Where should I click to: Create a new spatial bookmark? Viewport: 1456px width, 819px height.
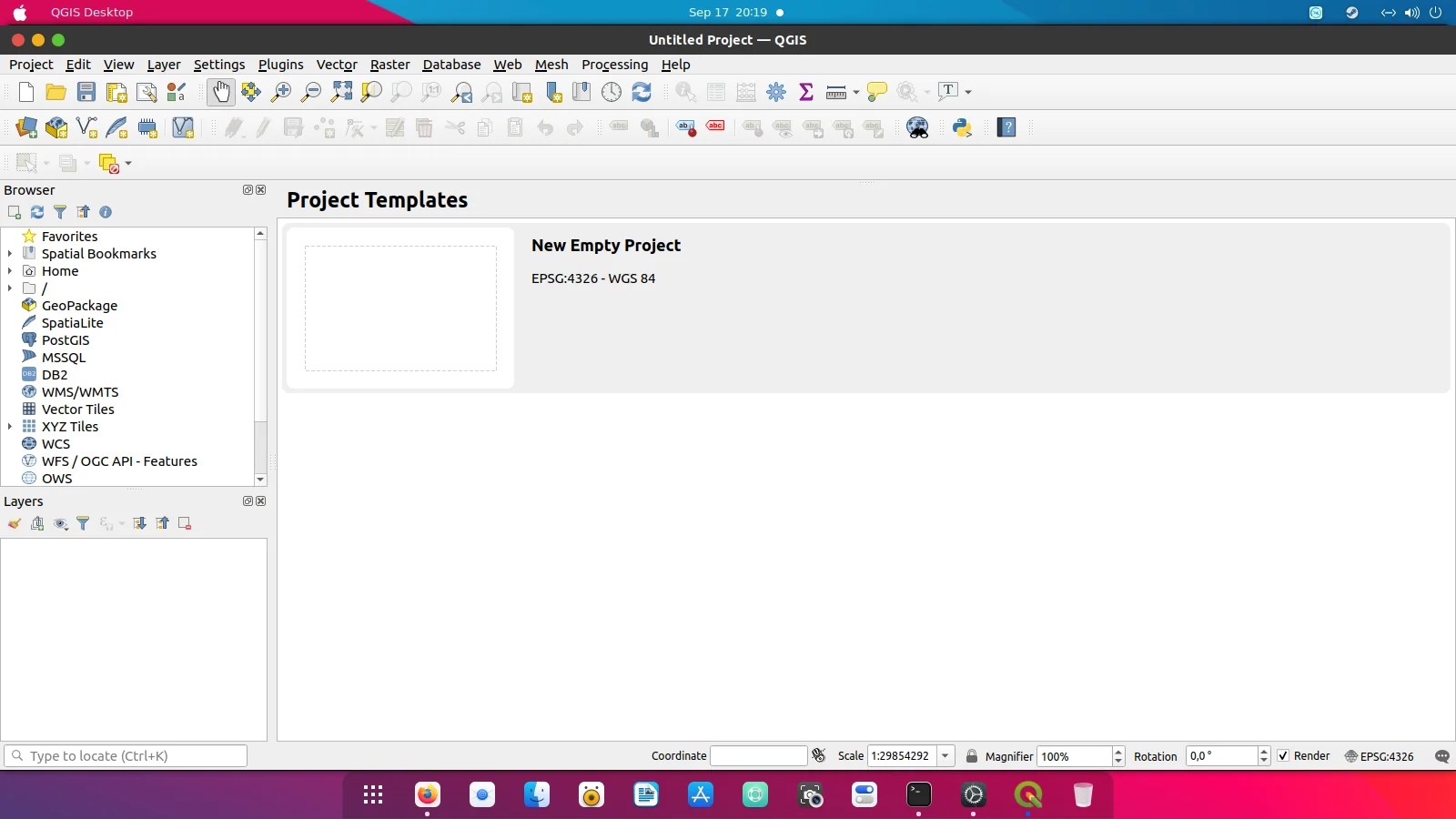click(x=552, y=92)
